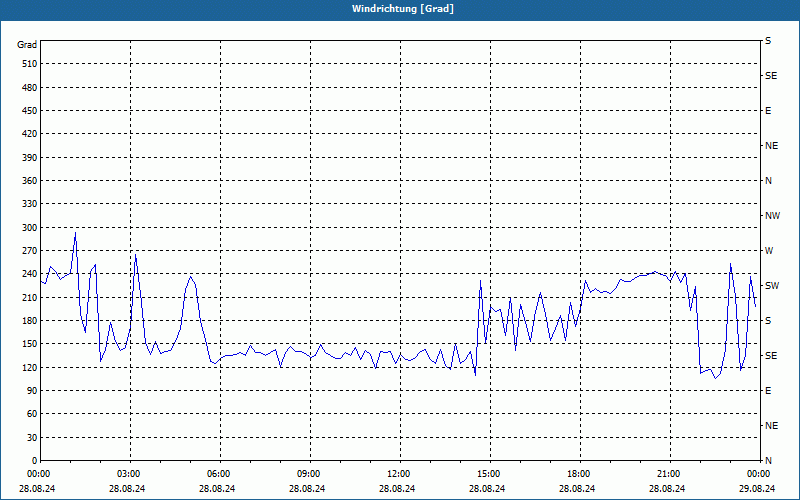Viewport: 800px width, 500px height.
Task: Pick the 360 label on the left axis
Action: coord(30,181)
